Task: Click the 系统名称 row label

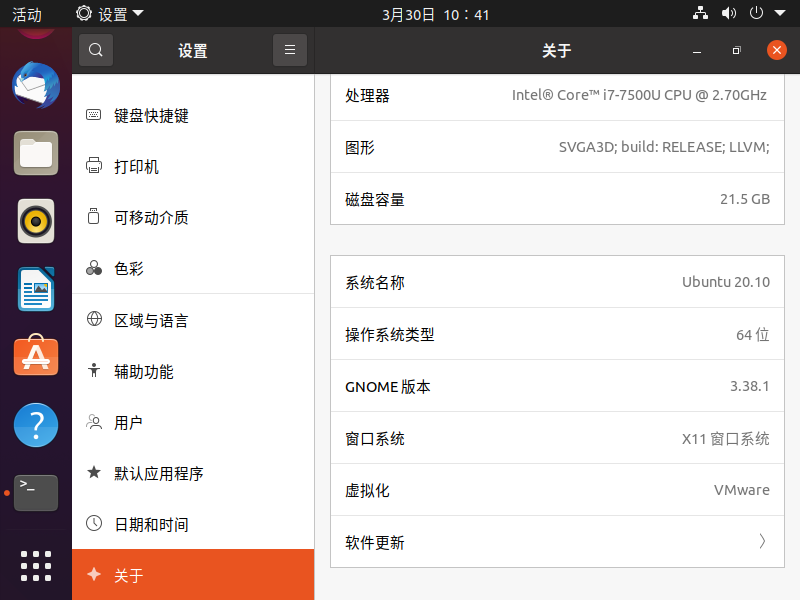Action: click(374, 282)
